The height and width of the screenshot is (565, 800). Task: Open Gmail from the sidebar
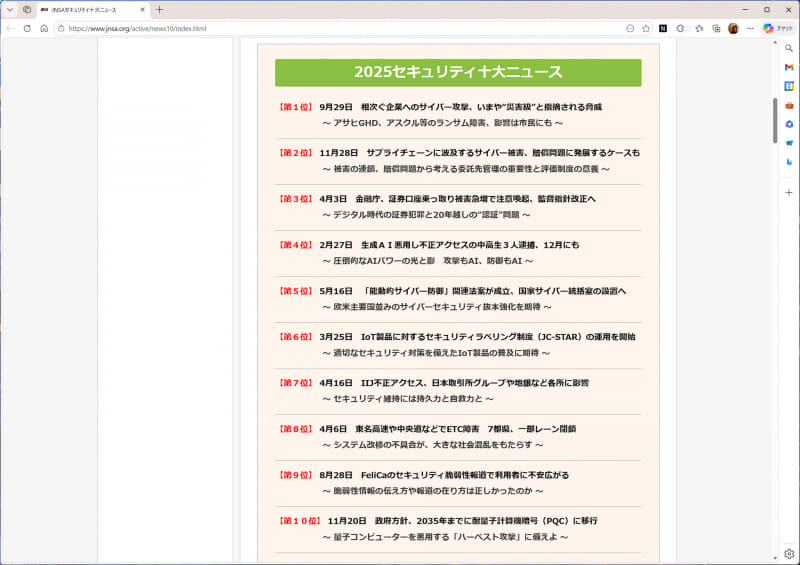(x=789, y=67)
